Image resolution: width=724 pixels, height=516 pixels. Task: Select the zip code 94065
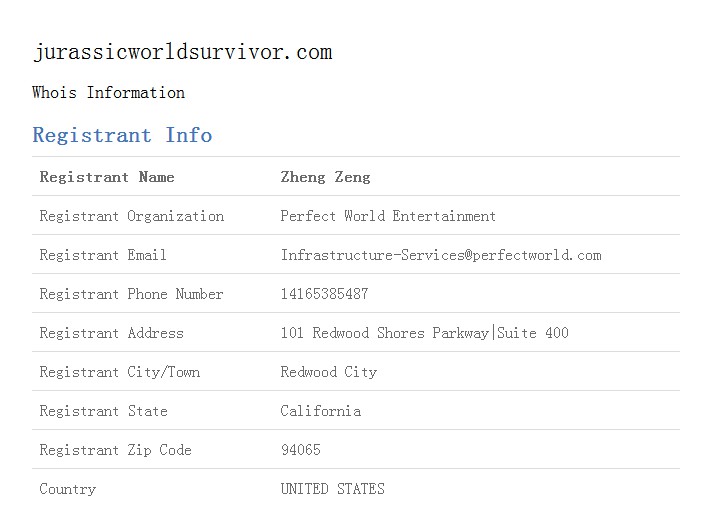[x=301, y=450]
